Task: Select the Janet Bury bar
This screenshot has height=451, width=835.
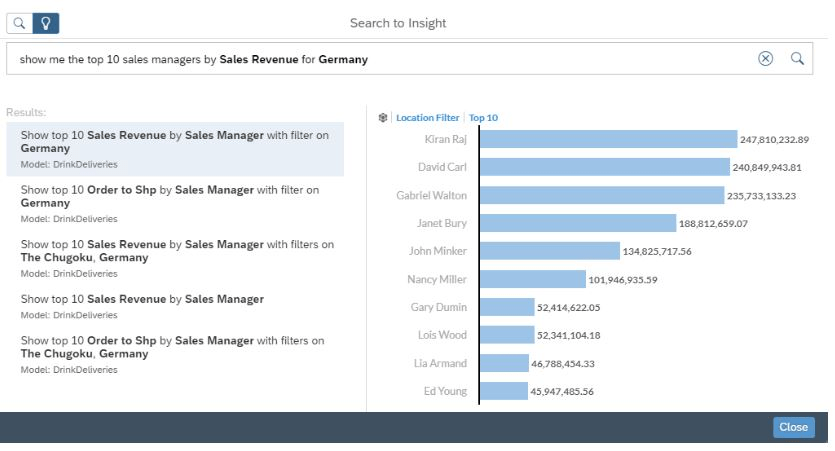Action: pos(578,223)
